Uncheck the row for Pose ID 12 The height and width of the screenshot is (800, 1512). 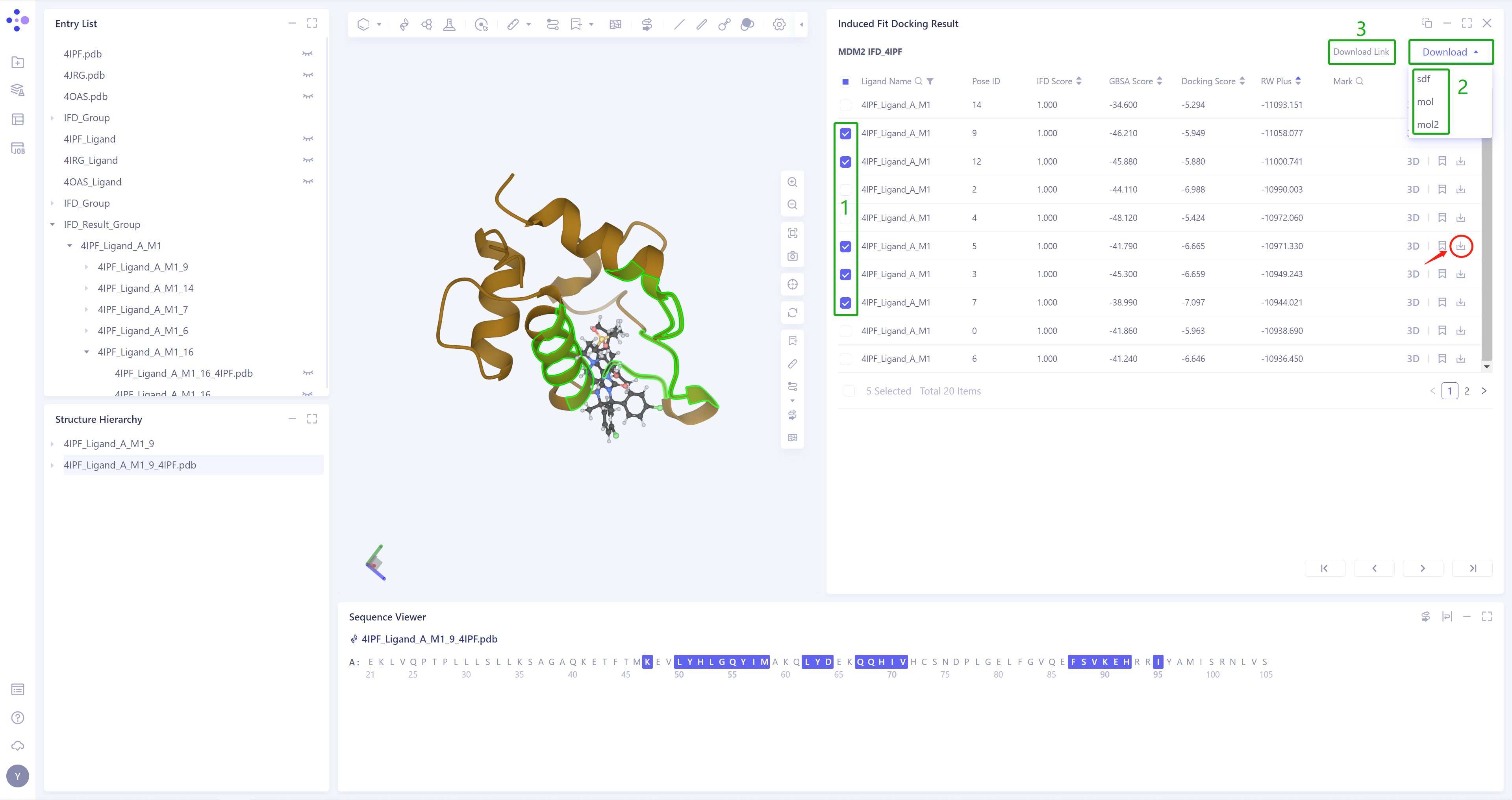point(846,161)
